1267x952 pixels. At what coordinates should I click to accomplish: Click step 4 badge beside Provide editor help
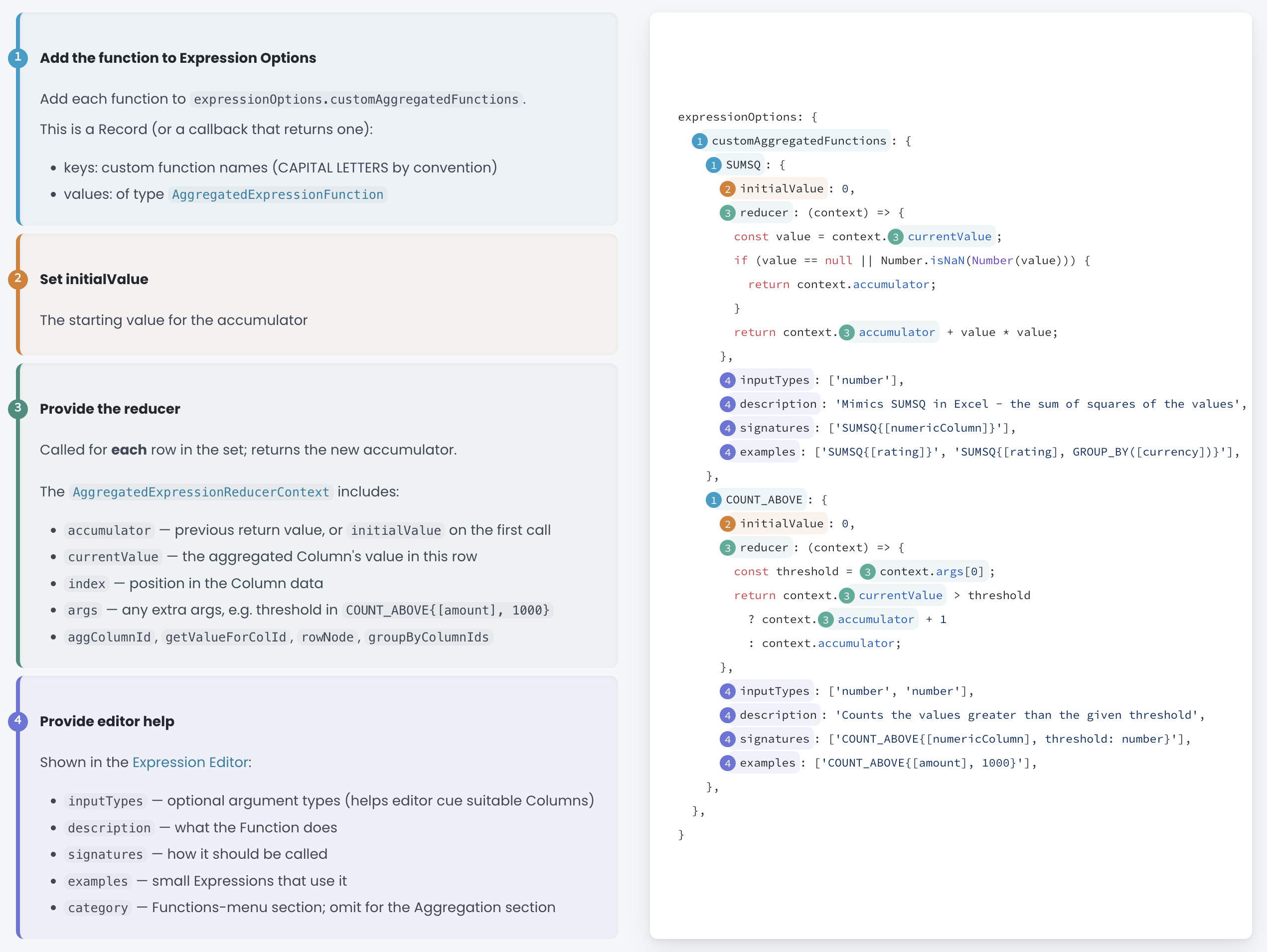[18, 721]
